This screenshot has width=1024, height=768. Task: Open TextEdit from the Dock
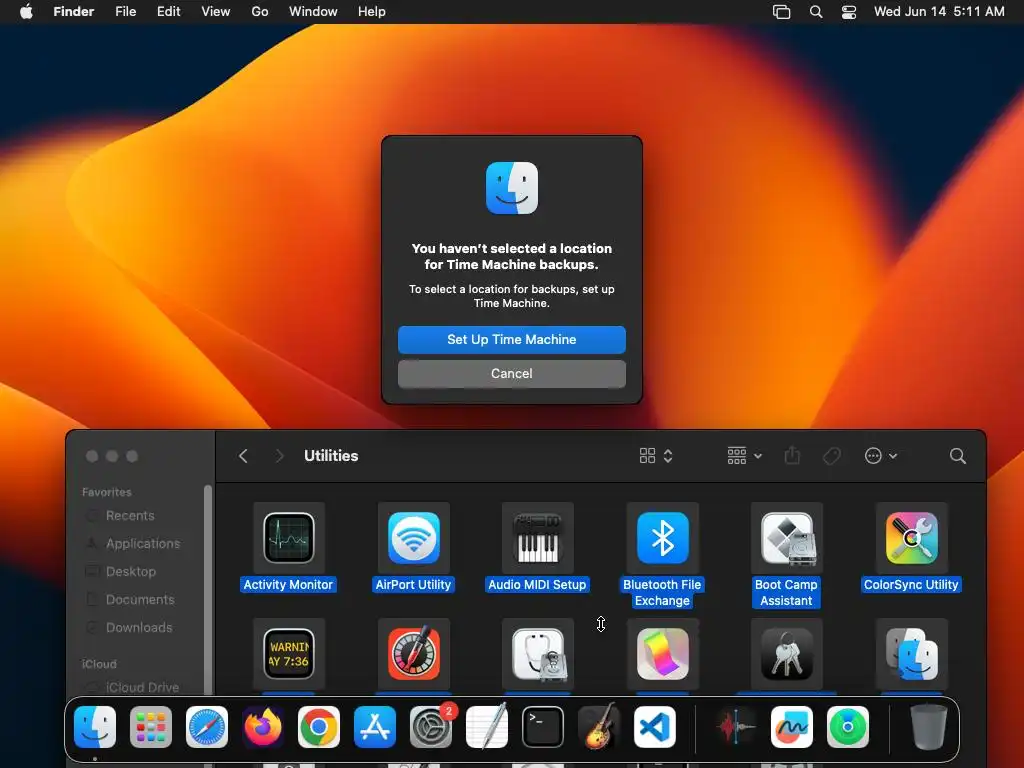pyautogui.click(x=487, y=727)
